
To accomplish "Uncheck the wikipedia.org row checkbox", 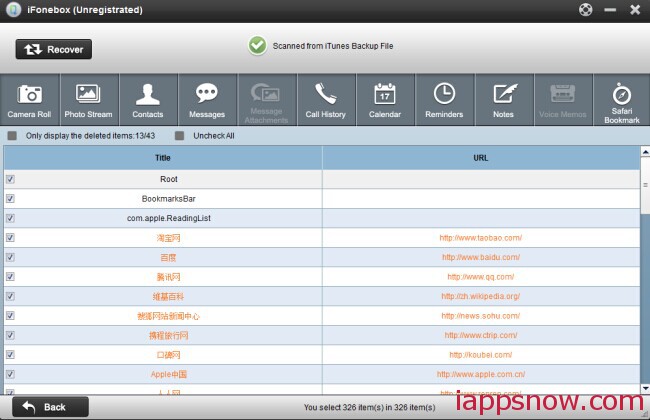I will tap(10, 296).
